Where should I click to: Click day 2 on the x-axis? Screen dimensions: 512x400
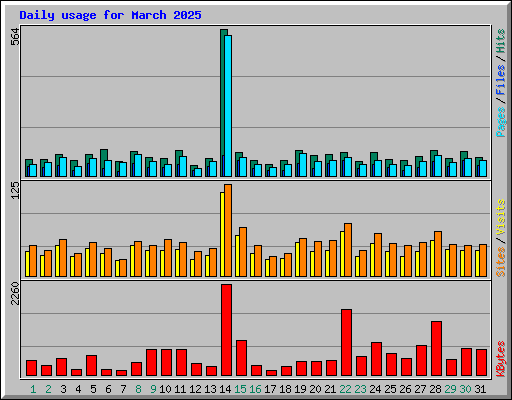tap(48, 389)
